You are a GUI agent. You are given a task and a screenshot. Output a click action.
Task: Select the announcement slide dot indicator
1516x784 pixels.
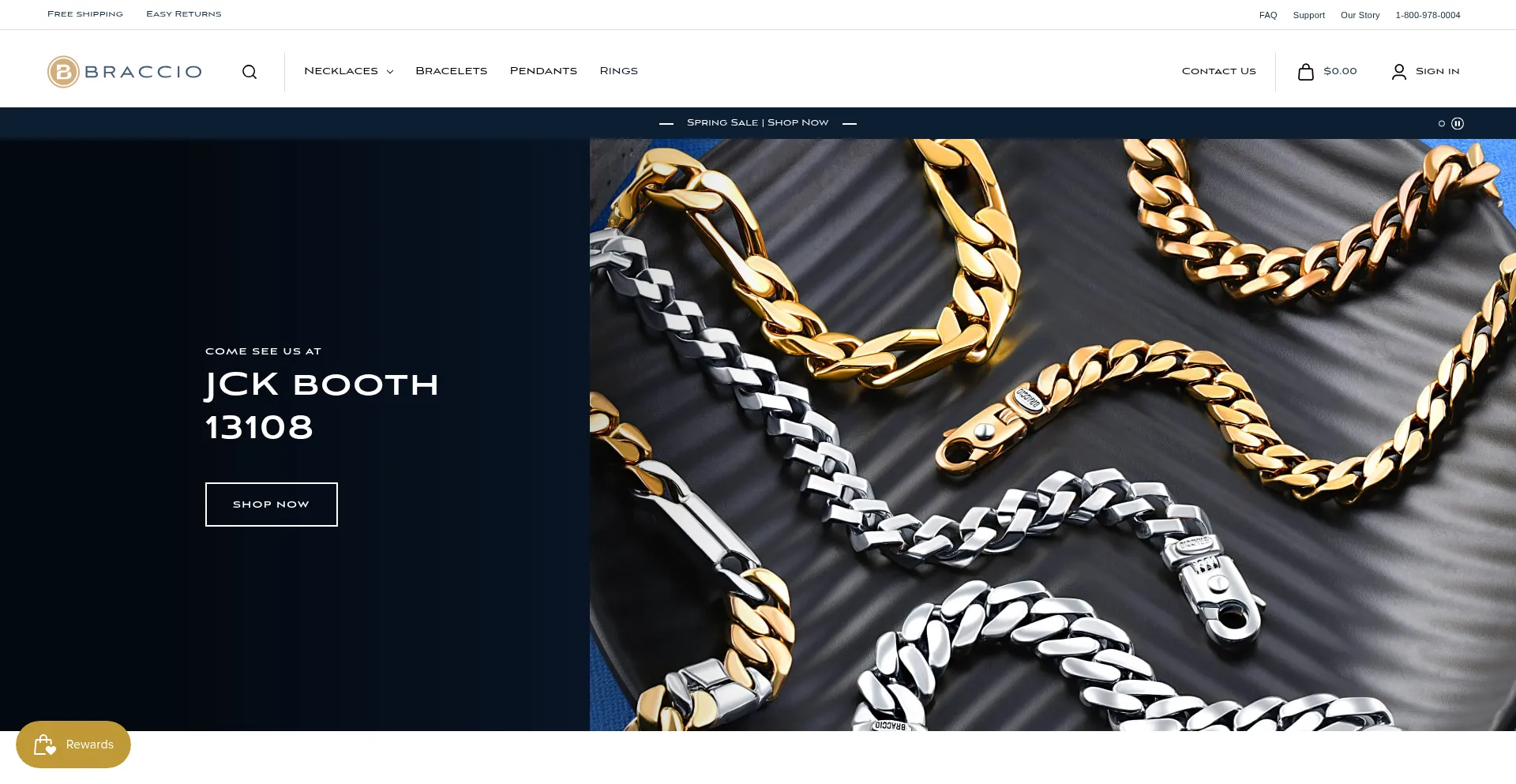pos(1442,123)
